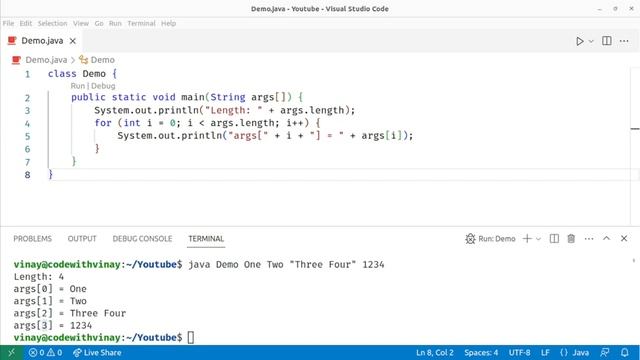Close the Demo.java tab
Viewport: 640px width, 360px height.
tap(73, 41)
